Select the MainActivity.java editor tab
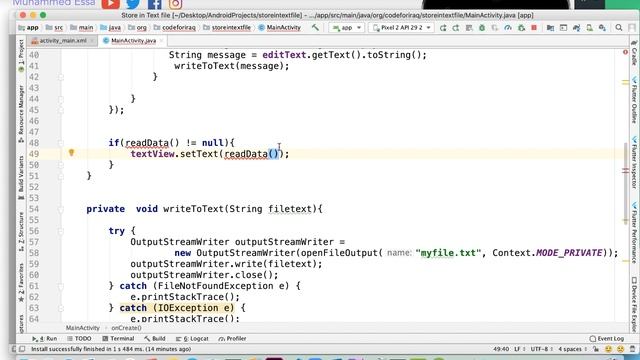 coord(133,41)
